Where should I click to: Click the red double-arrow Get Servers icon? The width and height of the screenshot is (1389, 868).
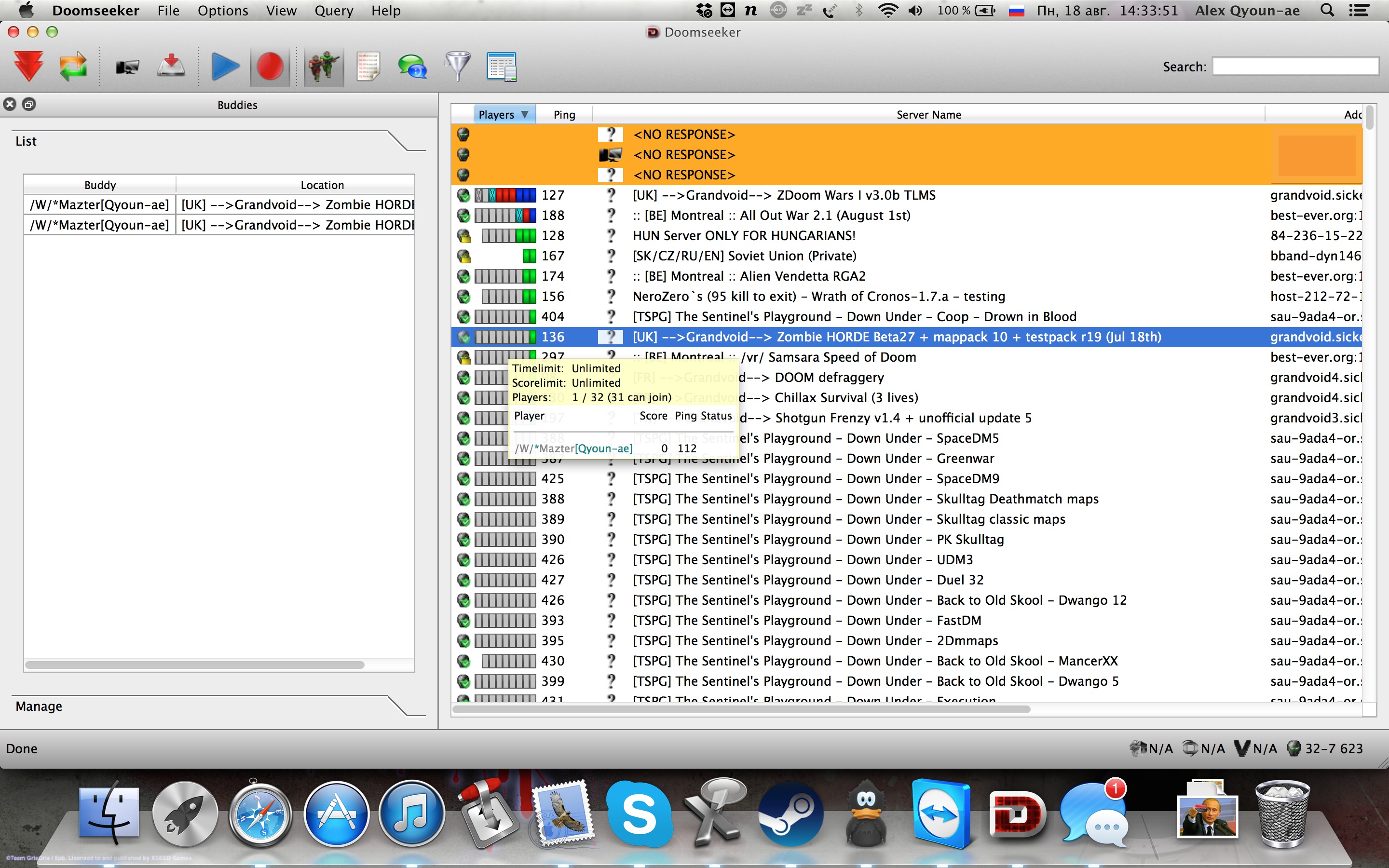click(x=29, y=67)
